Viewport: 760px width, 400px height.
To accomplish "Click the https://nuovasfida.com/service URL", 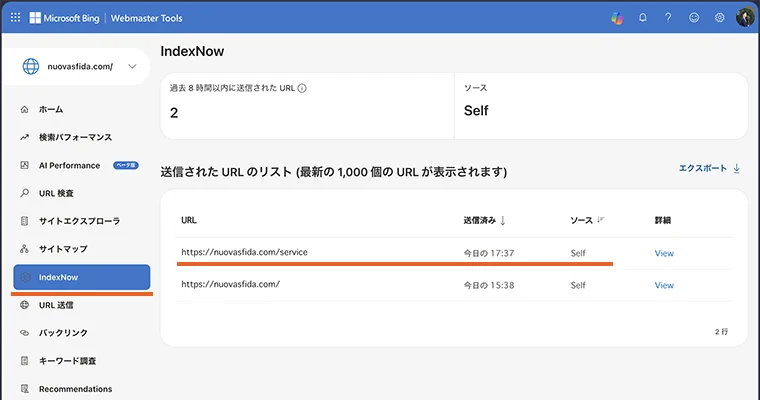I will (244, 252).
